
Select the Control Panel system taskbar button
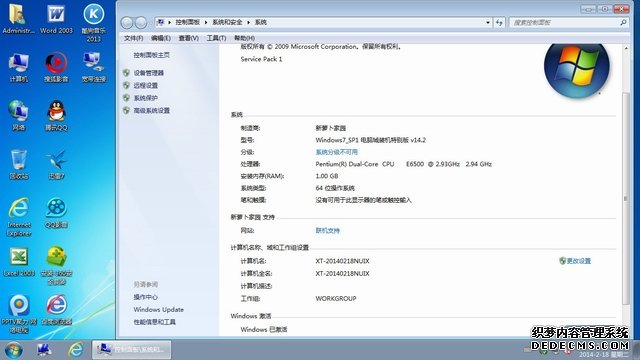tap(131, 349)
